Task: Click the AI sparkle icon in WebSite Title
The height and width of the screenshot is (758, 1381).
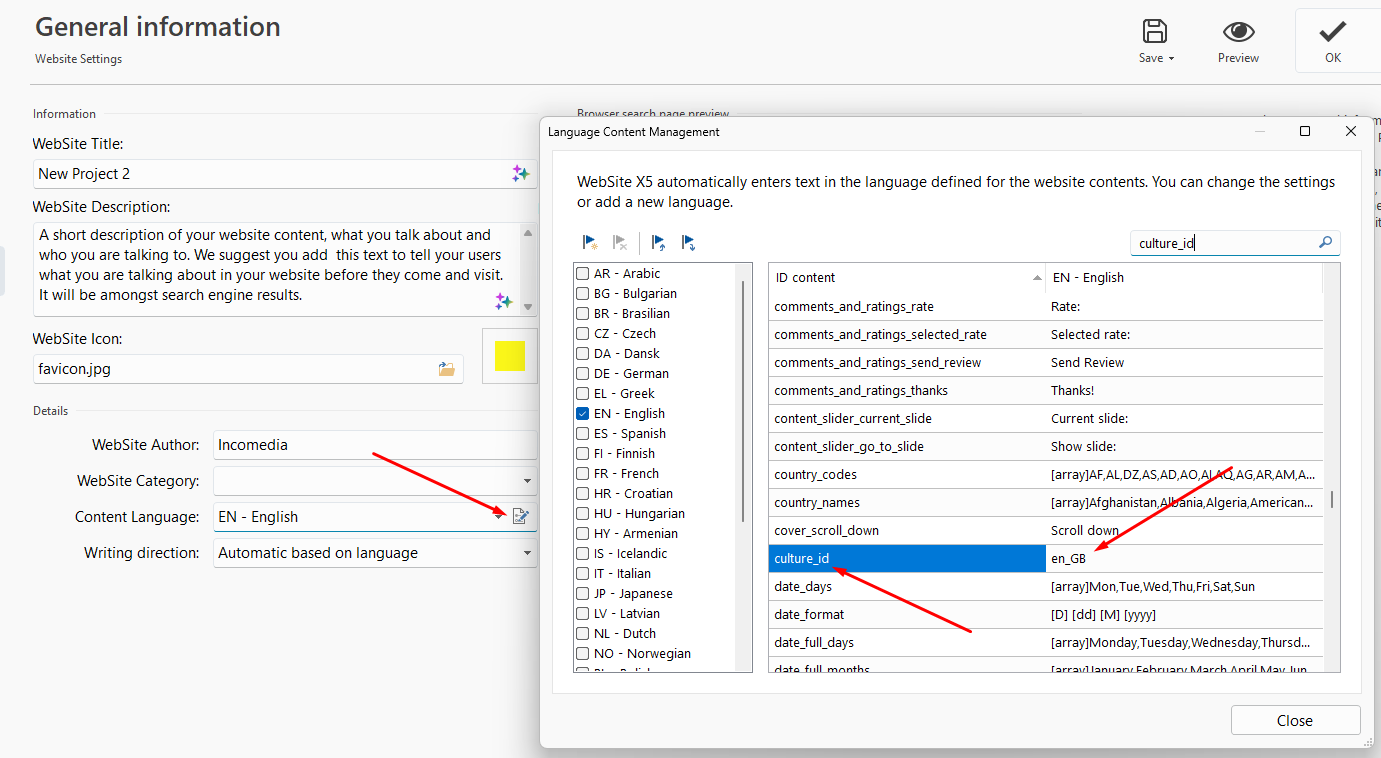Action: 520,173
